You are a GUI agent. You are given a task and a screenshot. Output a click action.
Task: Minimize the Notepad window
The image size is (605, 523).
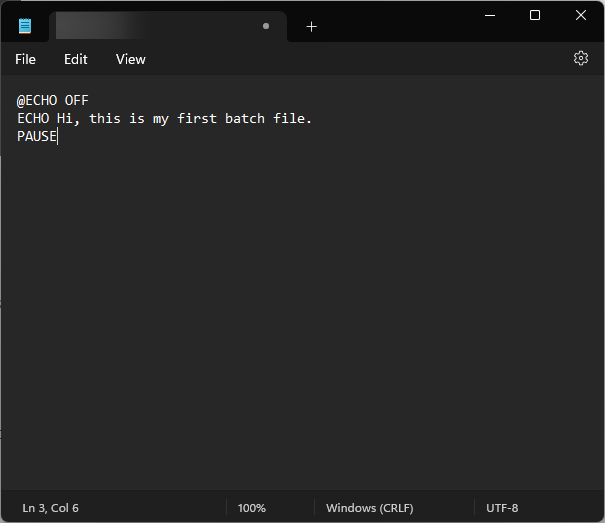click(x=490, y=15)
